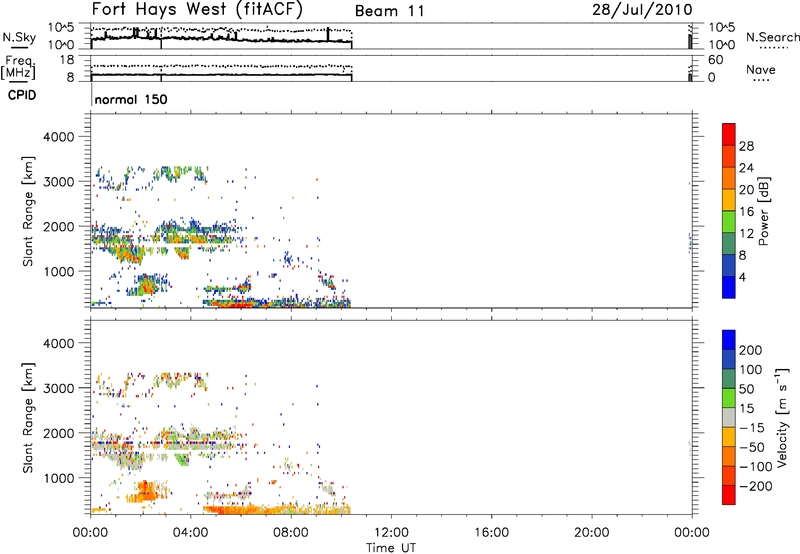
Task: Click the 10^5 tick beside N.Search label
Action: (x=722, y=27)
